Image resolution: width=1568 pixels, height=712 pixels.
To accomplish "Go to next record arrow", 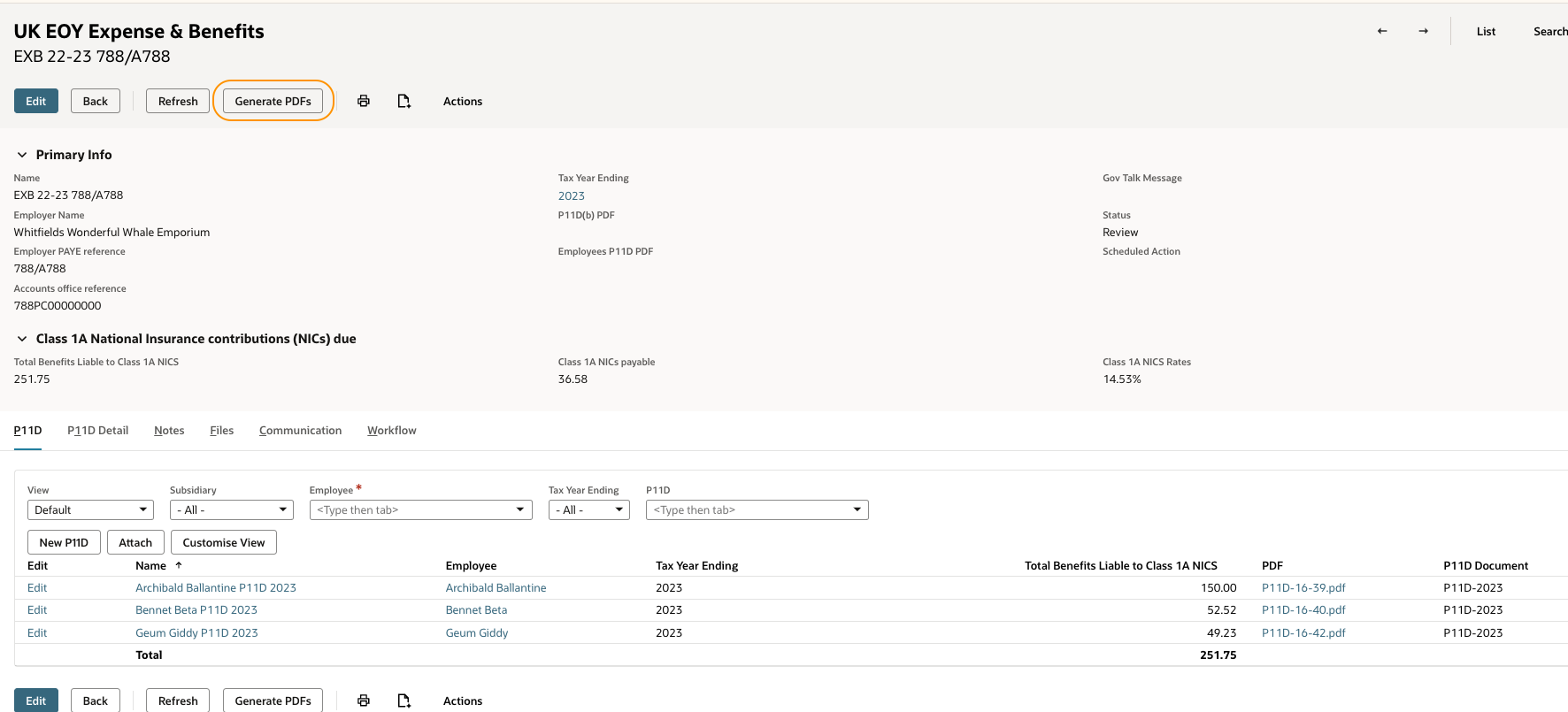I will (1423, 31).
